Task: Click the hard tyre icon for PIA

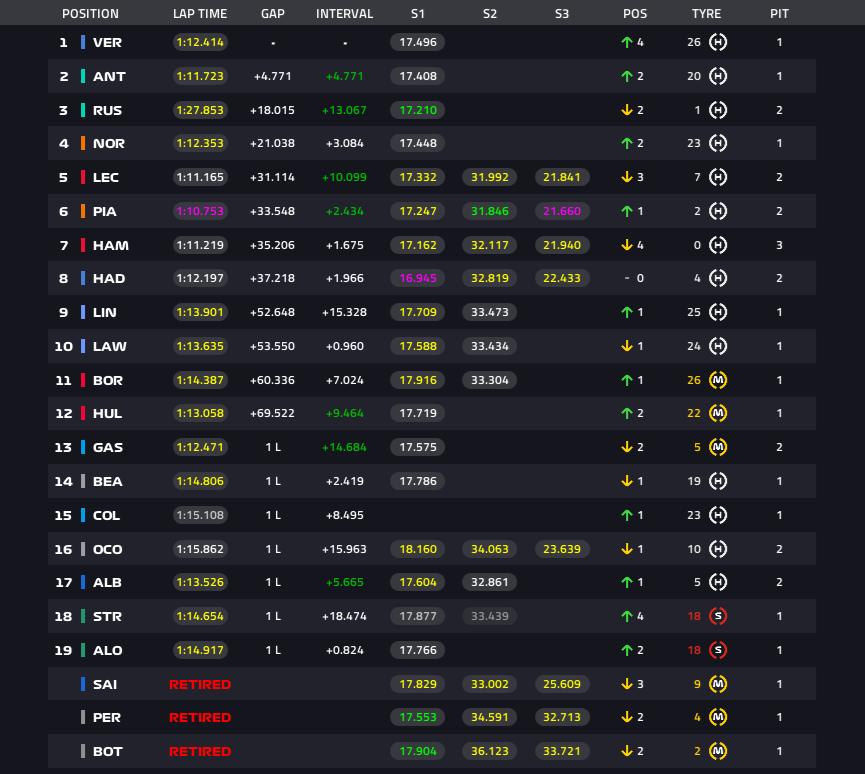Action: pyautogui.click(x=718, y=211)
